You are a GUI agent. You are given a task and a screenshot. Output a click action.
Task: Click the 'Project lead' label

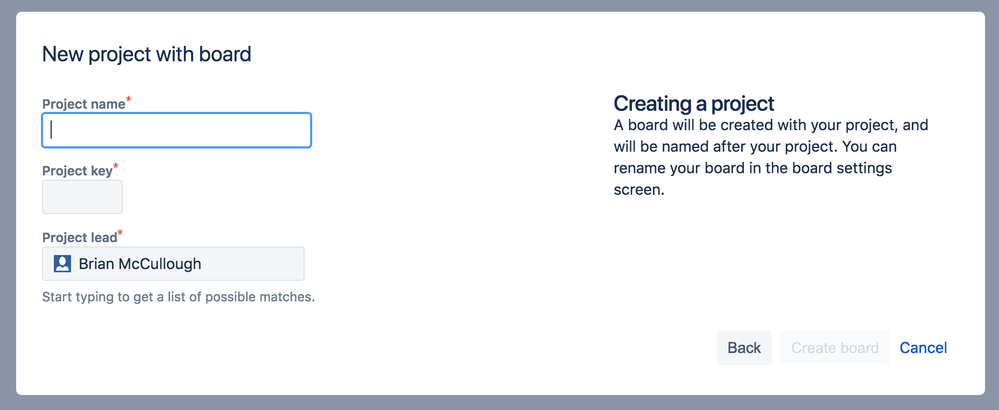(80, 237)
